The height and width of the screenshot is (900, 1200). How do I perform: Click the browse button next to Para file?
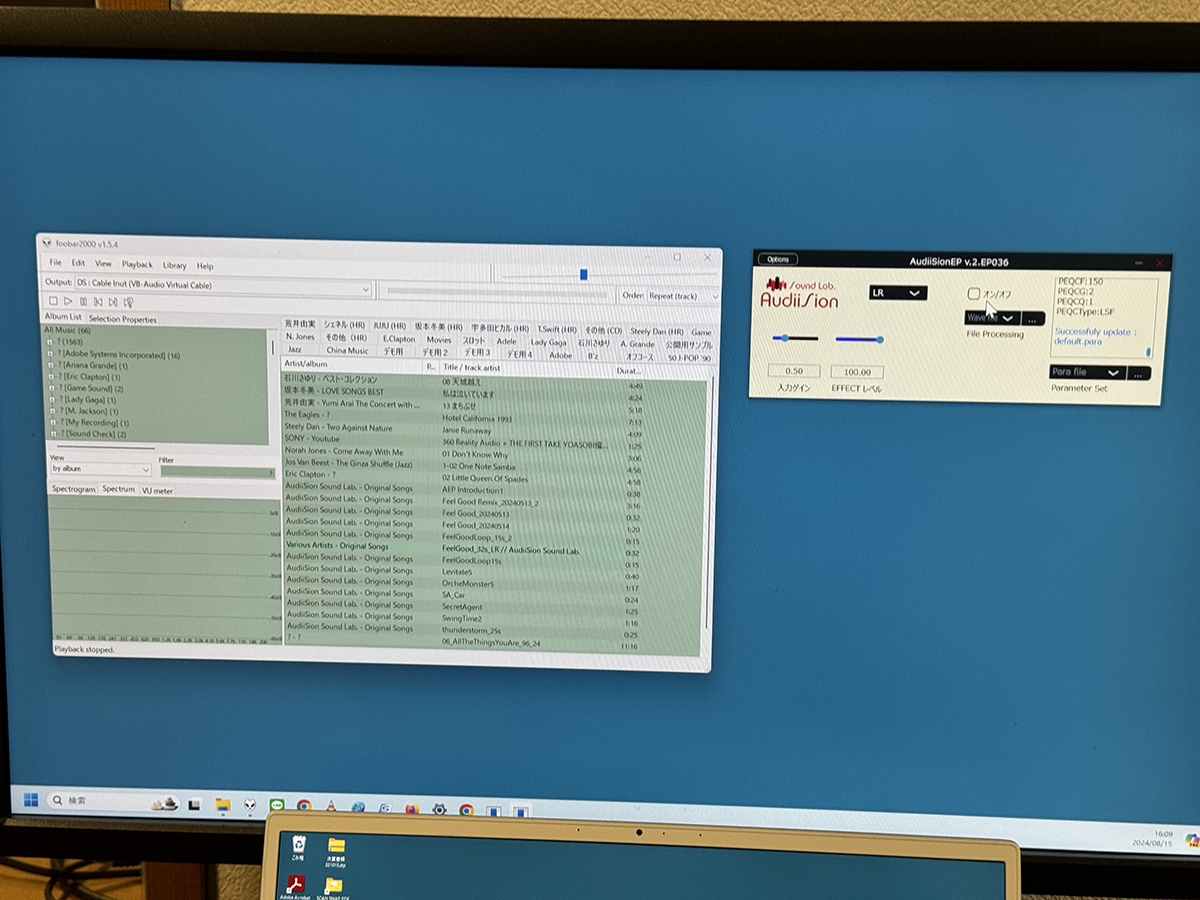coord(1139,373)
